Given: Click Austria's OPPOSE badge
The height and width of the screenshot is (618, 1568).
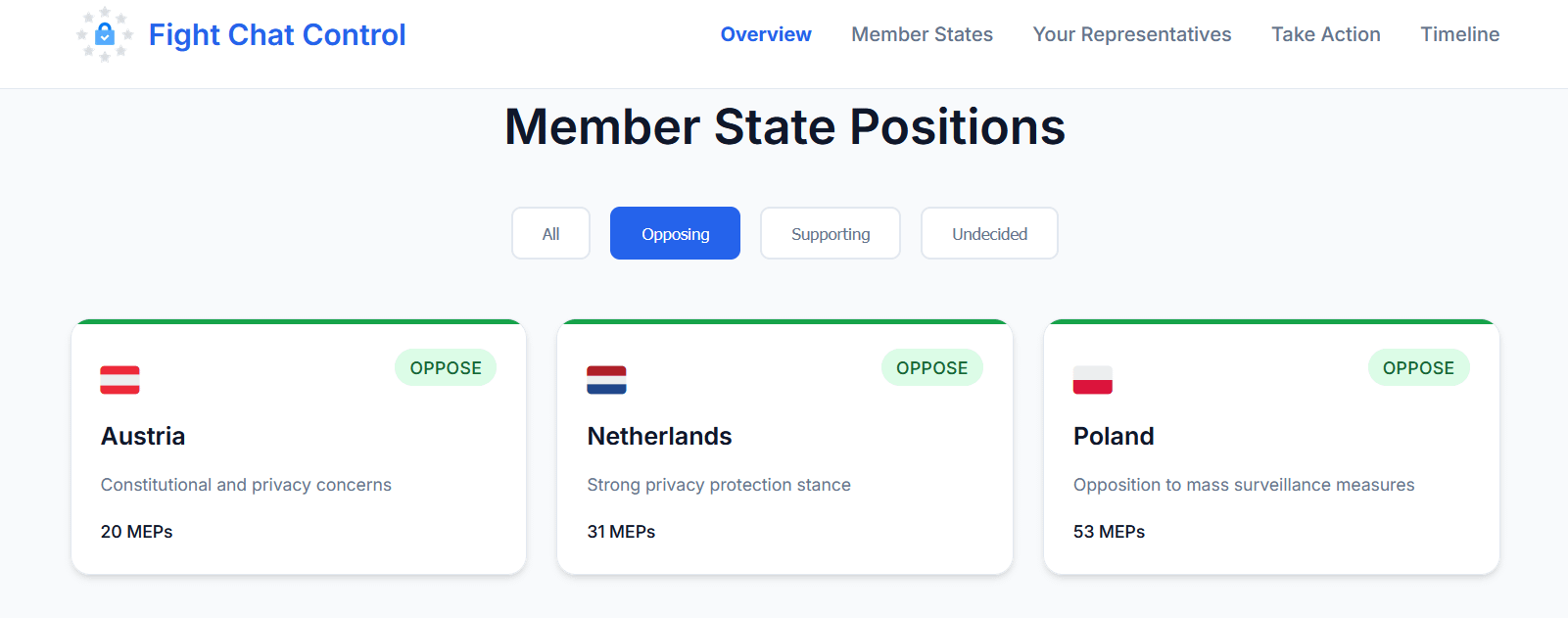Looking at the screenshot, I should (446, 367).
